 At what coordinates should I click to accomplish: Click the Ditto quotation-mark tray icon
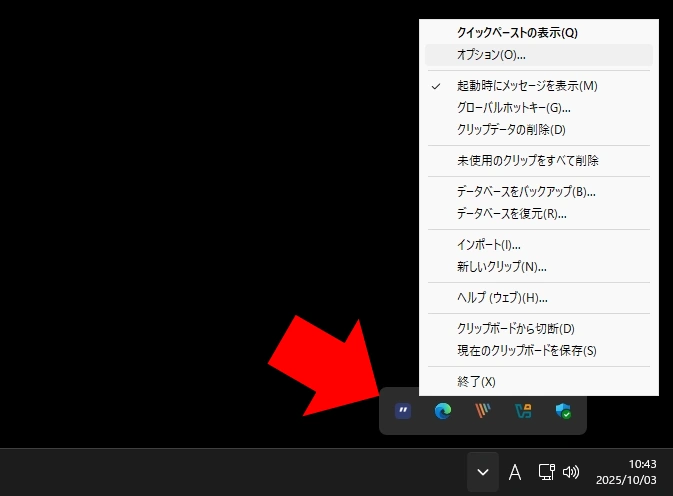pyautogui.click(x=403, y=411)
